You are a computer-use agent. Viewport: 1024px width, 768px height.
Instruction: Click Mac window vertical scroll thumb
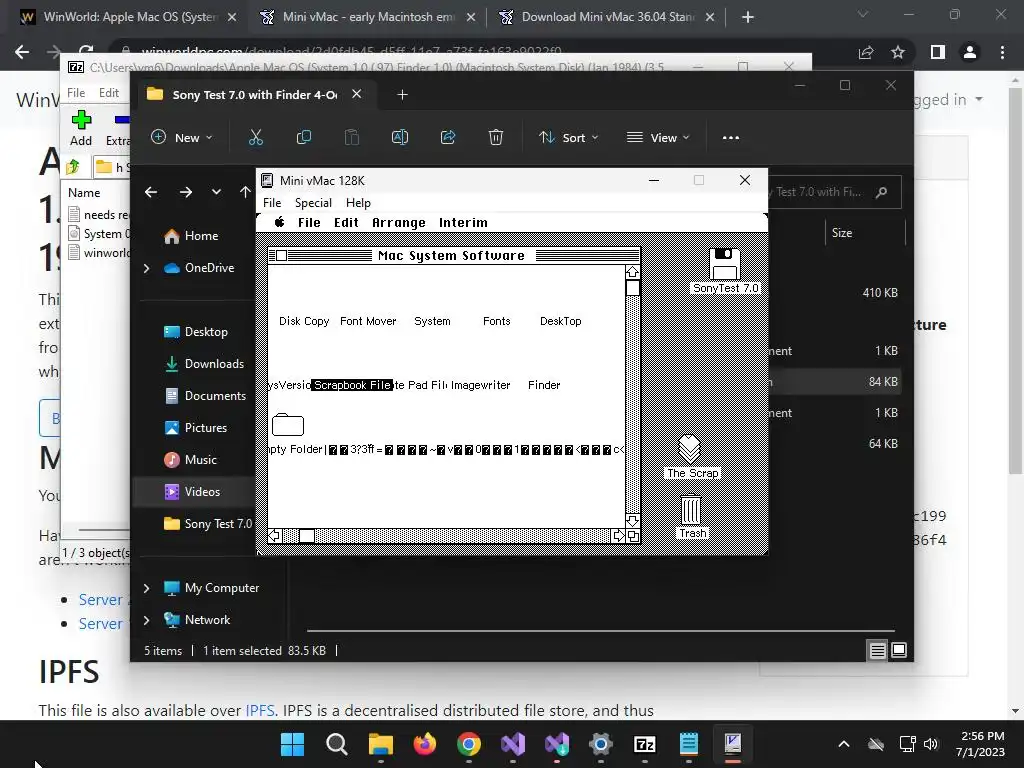coord(633,288)
